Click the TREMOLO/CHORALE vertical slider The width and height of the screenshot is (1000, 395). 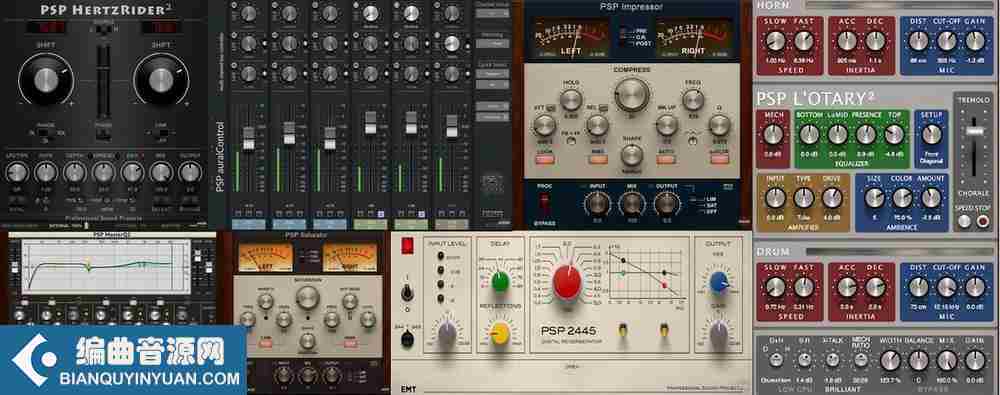coord(973,147)
